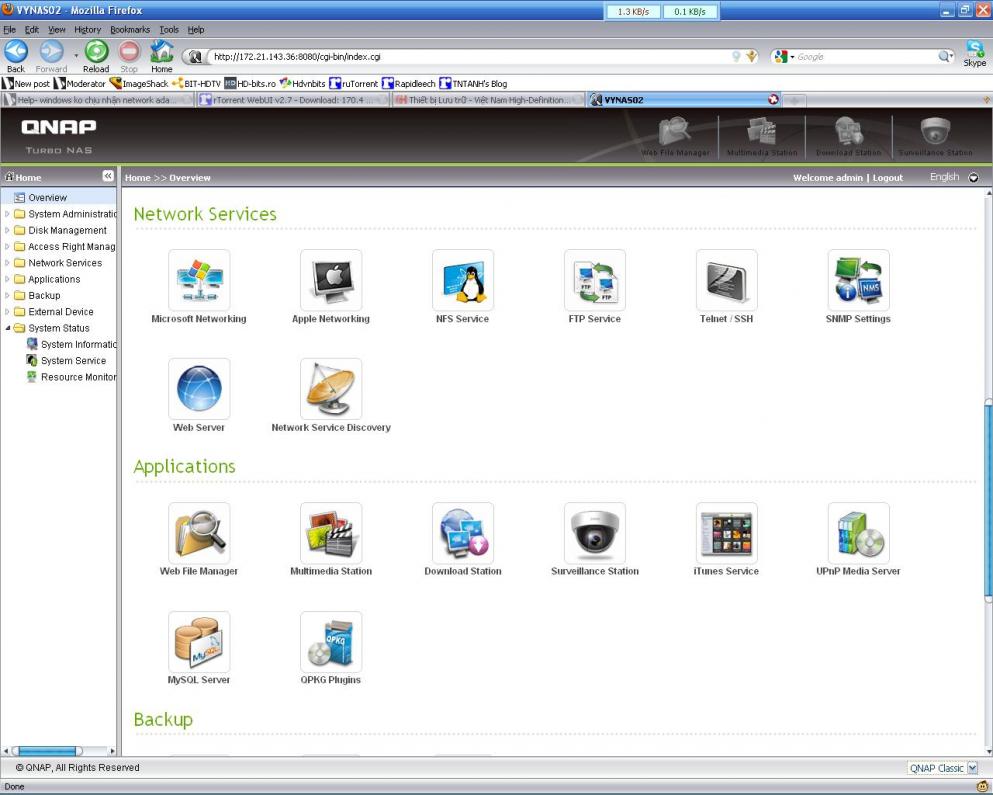Click Skype toolbar icon
Screen dimensions: 993x795
click(x=975, y=54)
